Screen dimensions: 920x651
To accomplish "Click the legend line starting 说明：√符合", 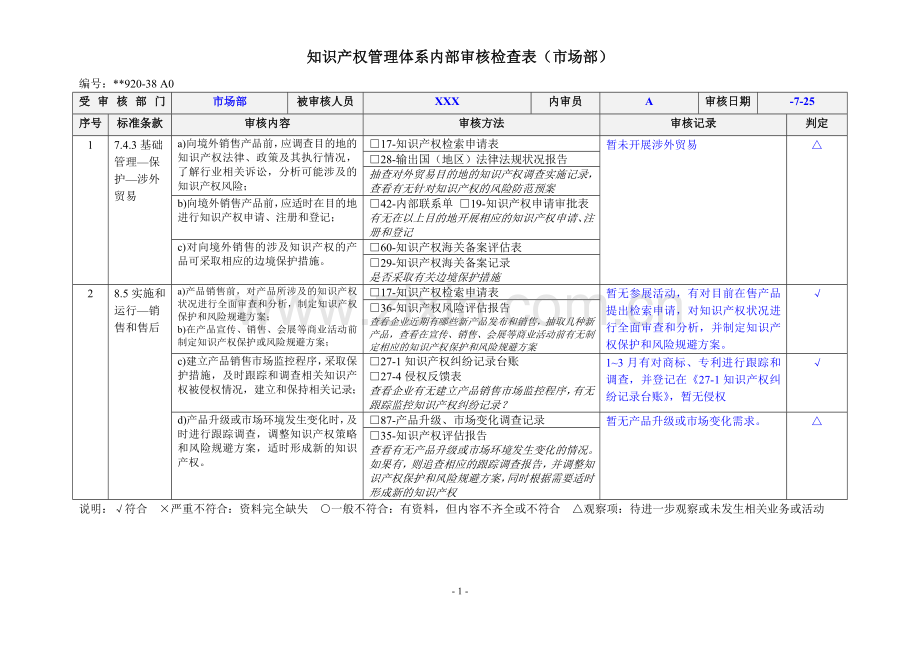I will [x=452, y=509].
